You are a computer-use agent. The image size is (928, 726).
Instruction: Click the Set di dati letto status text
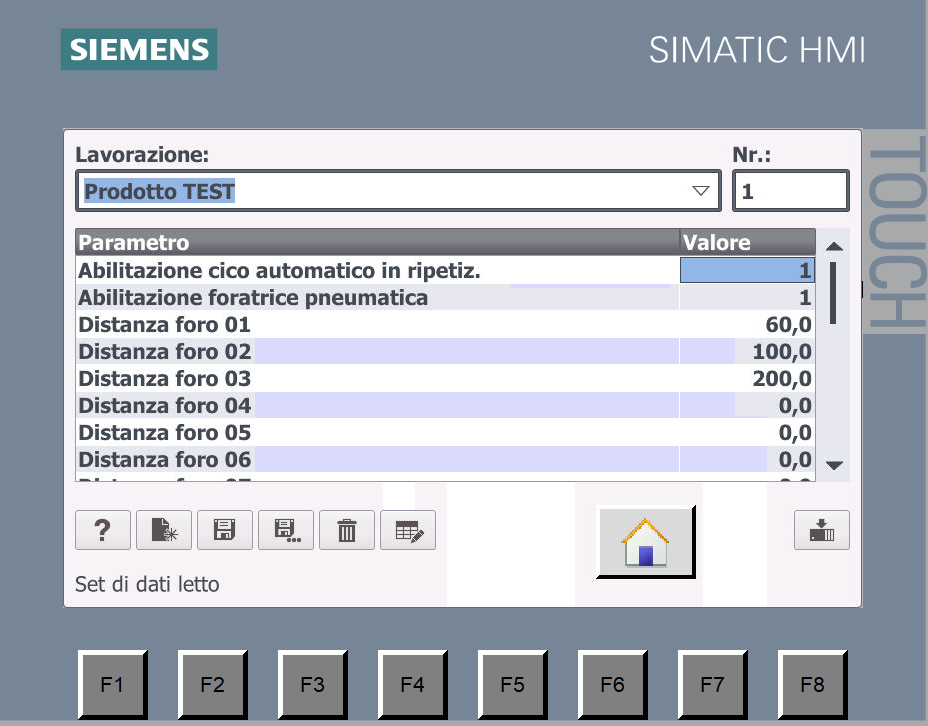point(147,585)
